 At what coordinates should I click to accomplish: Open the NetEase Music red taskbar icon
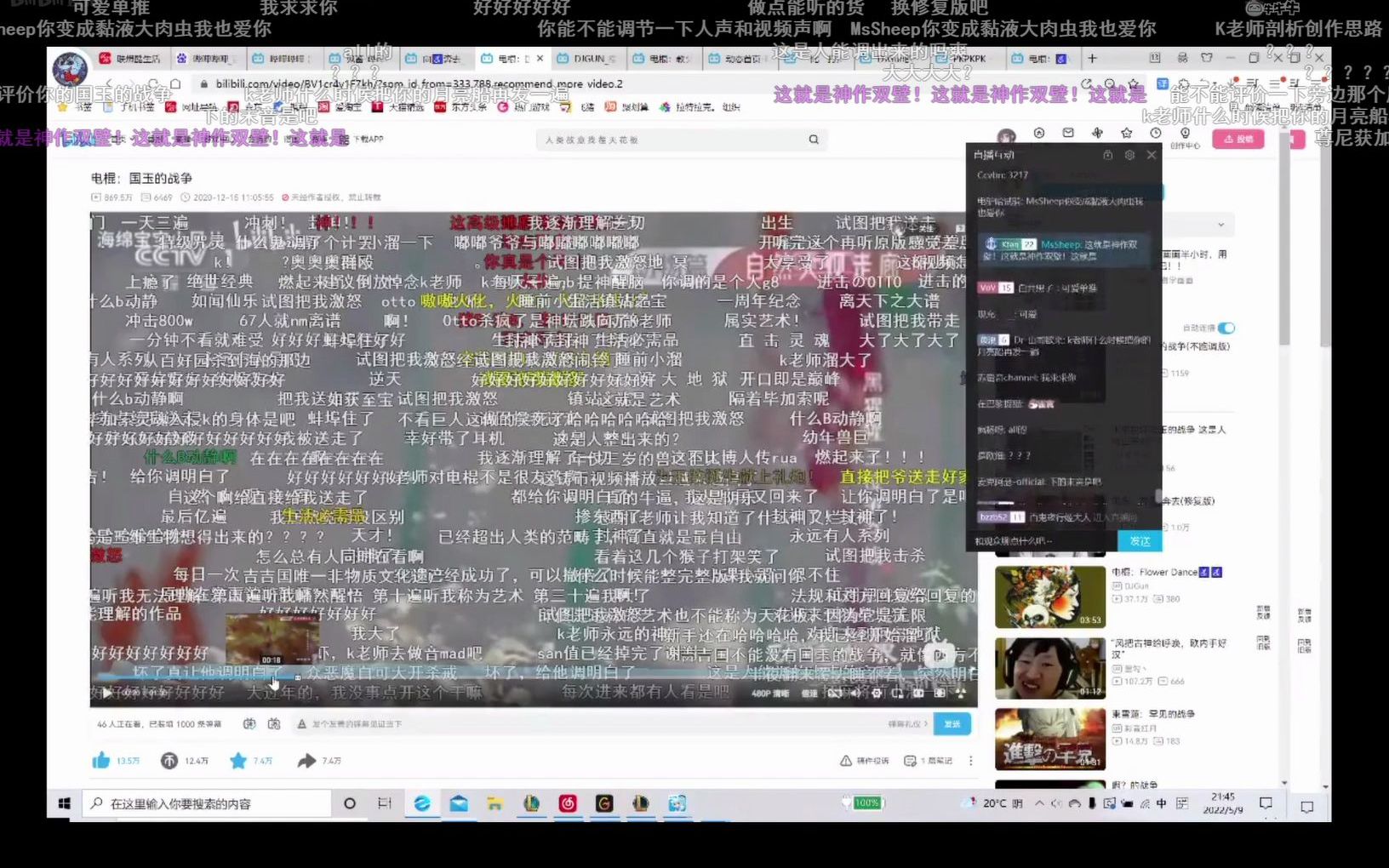568,803
